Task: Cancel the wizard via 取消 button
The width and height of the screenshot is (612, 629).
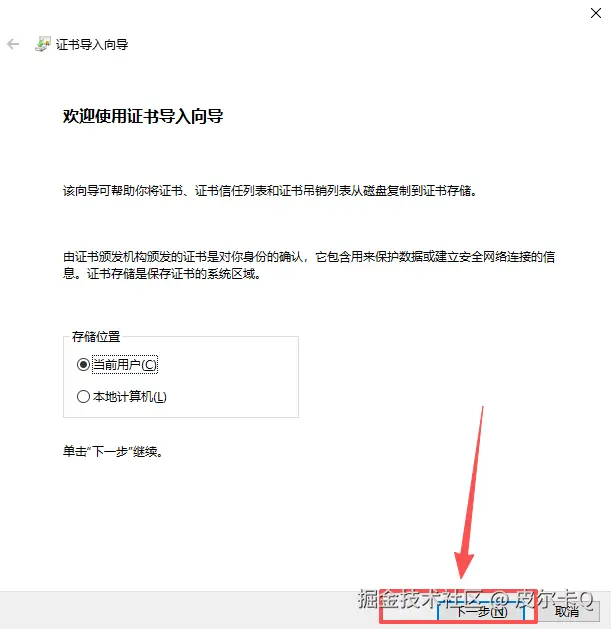Action: click(x=567, y=611)
